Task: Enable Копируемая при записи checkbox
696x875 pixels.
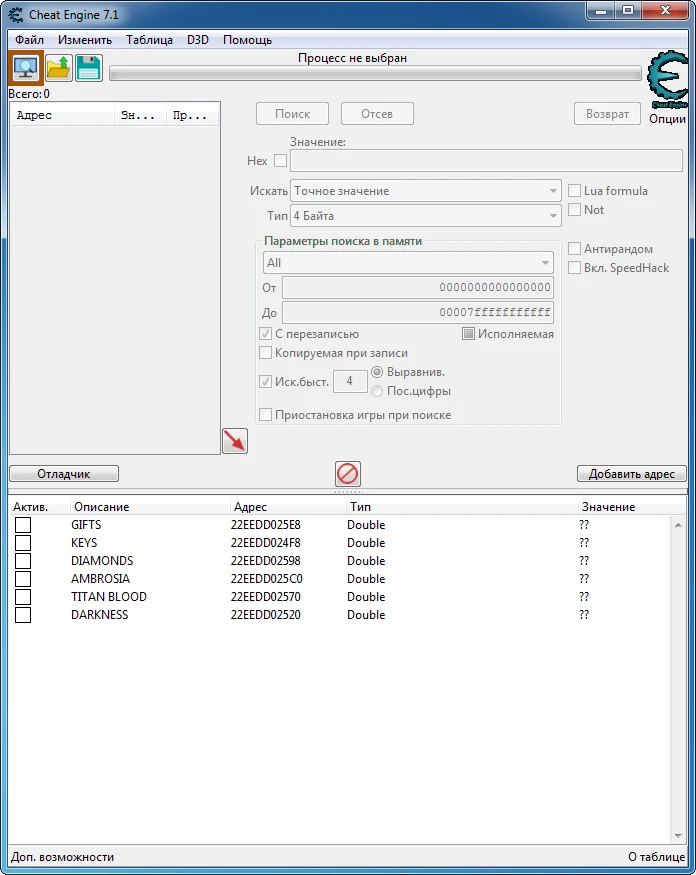Action: pos(266,353)
